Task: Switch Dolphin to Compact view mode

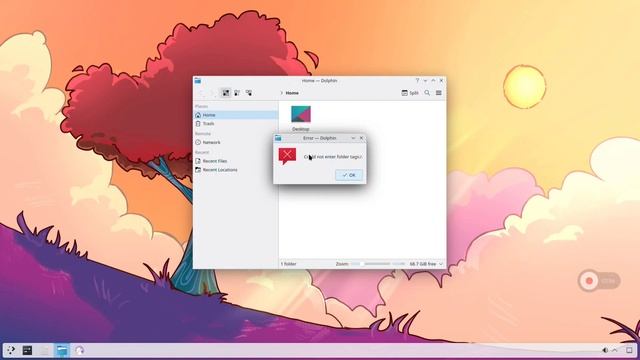Action: [x=237, y=93]
